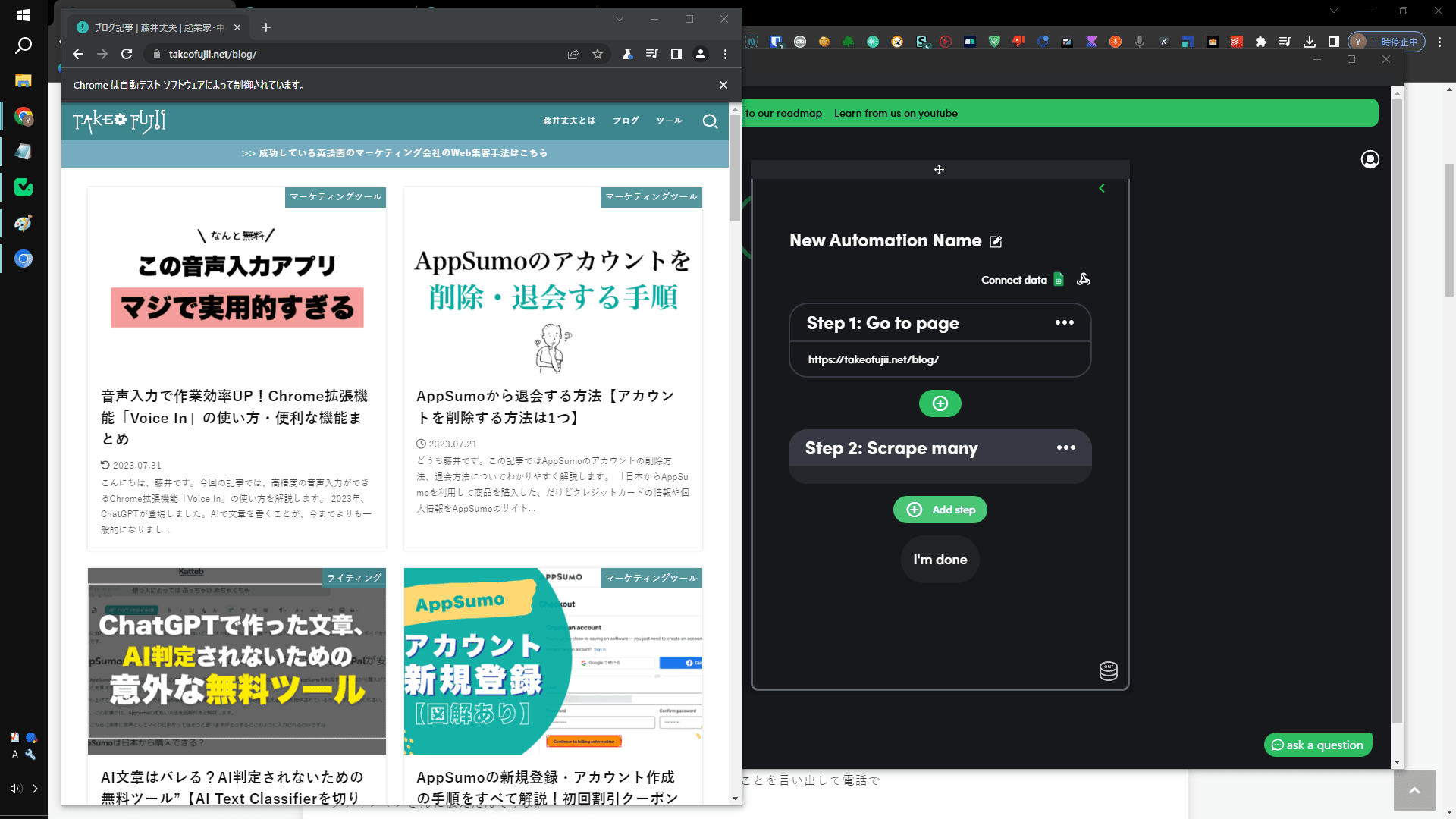1456x819 pixels.
Task: Open the search icon in the takeofujii site header
Action: [x=711, y=121]
